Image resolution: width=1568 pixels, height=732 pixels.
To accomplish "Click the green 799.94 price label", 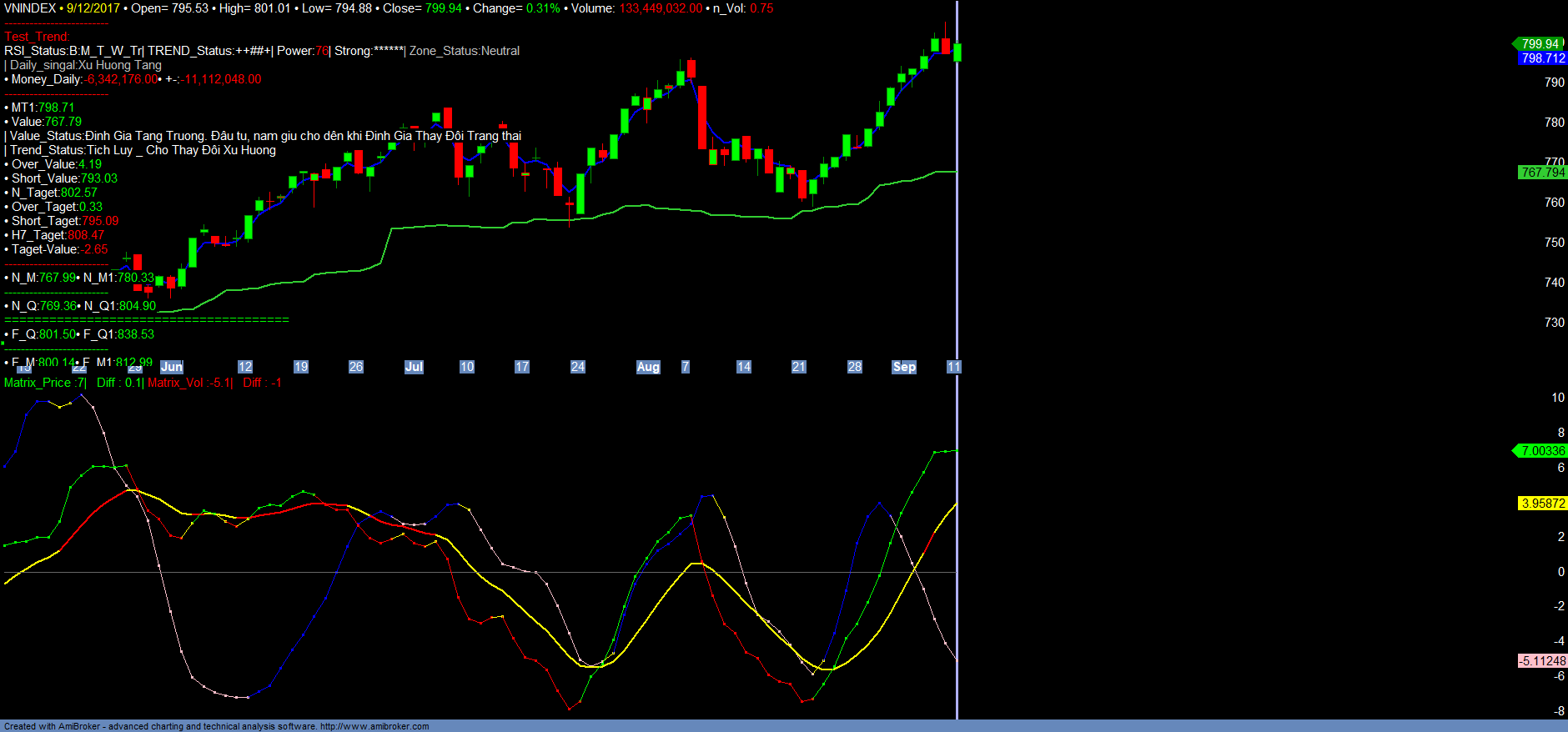I will click(x=1539, y=44).
